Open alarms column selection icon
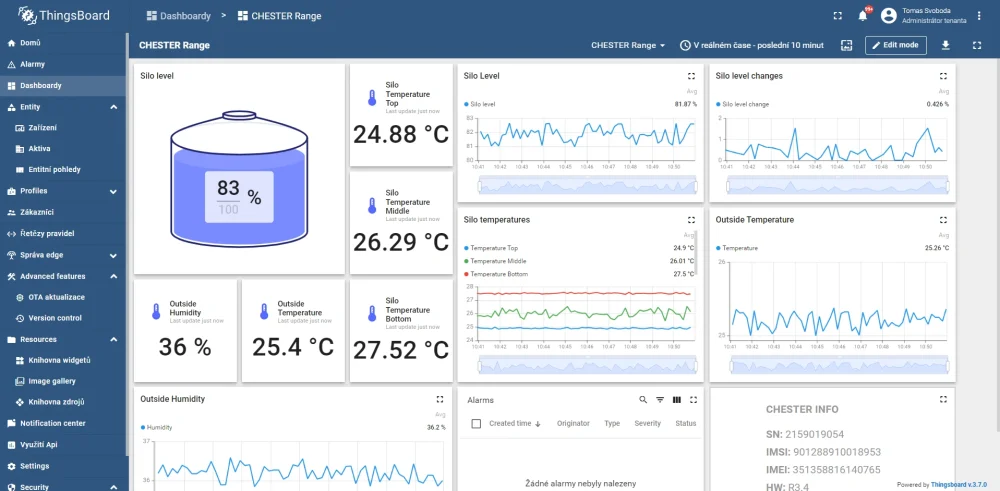 (x=677, y=400)
